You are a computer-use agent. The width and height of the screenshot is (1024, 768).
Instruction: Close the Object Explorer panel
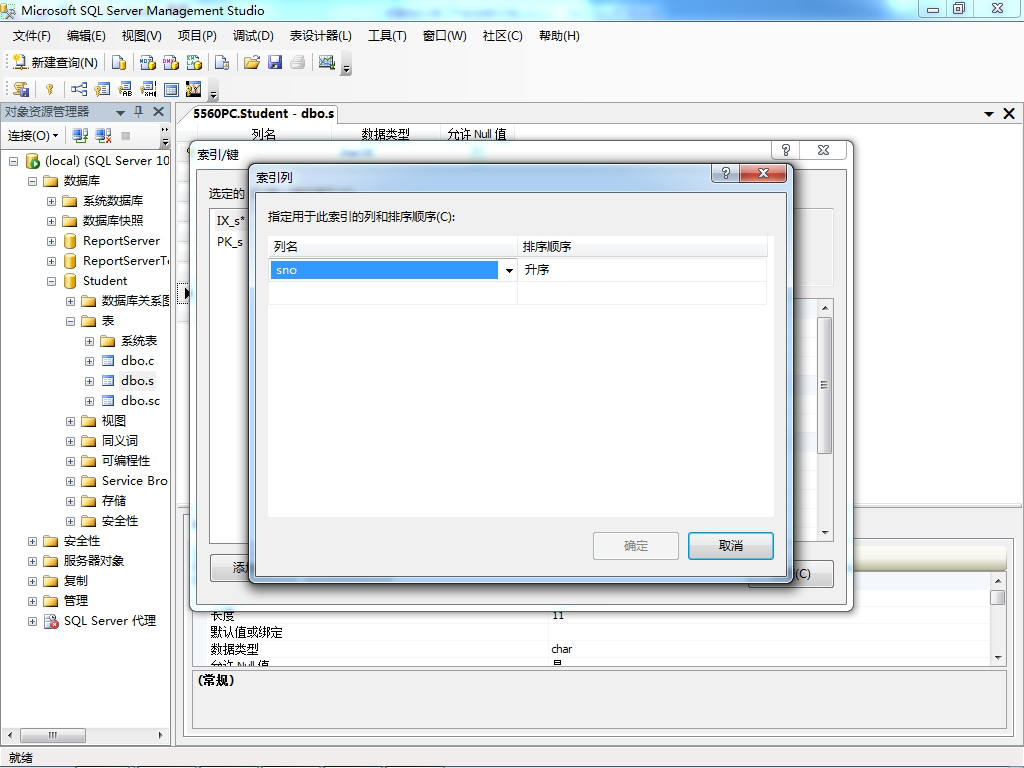point(158,112)
